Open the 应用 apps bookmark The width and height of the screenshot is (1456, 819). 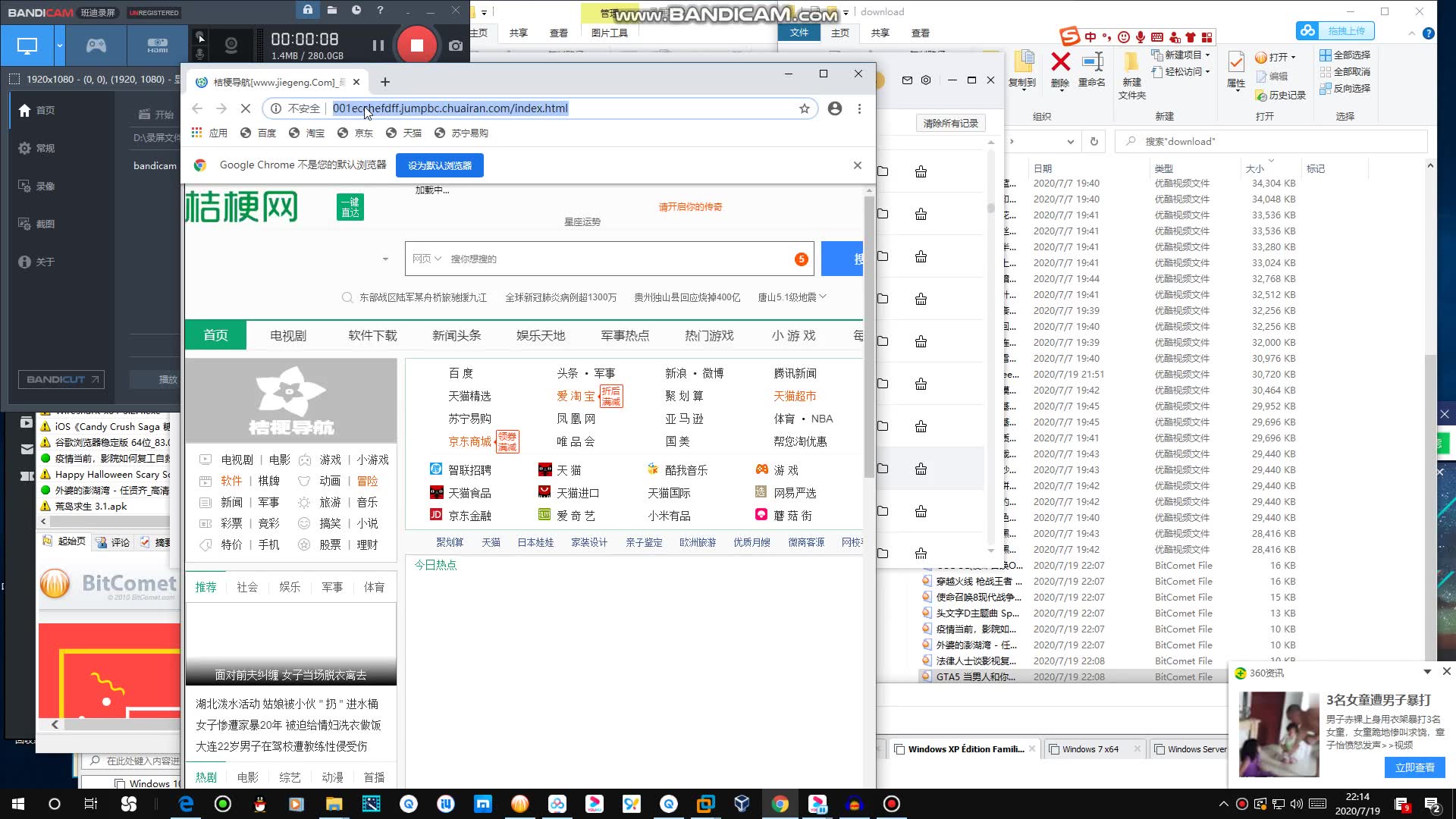pyautogui.click(x=209, y=133)
